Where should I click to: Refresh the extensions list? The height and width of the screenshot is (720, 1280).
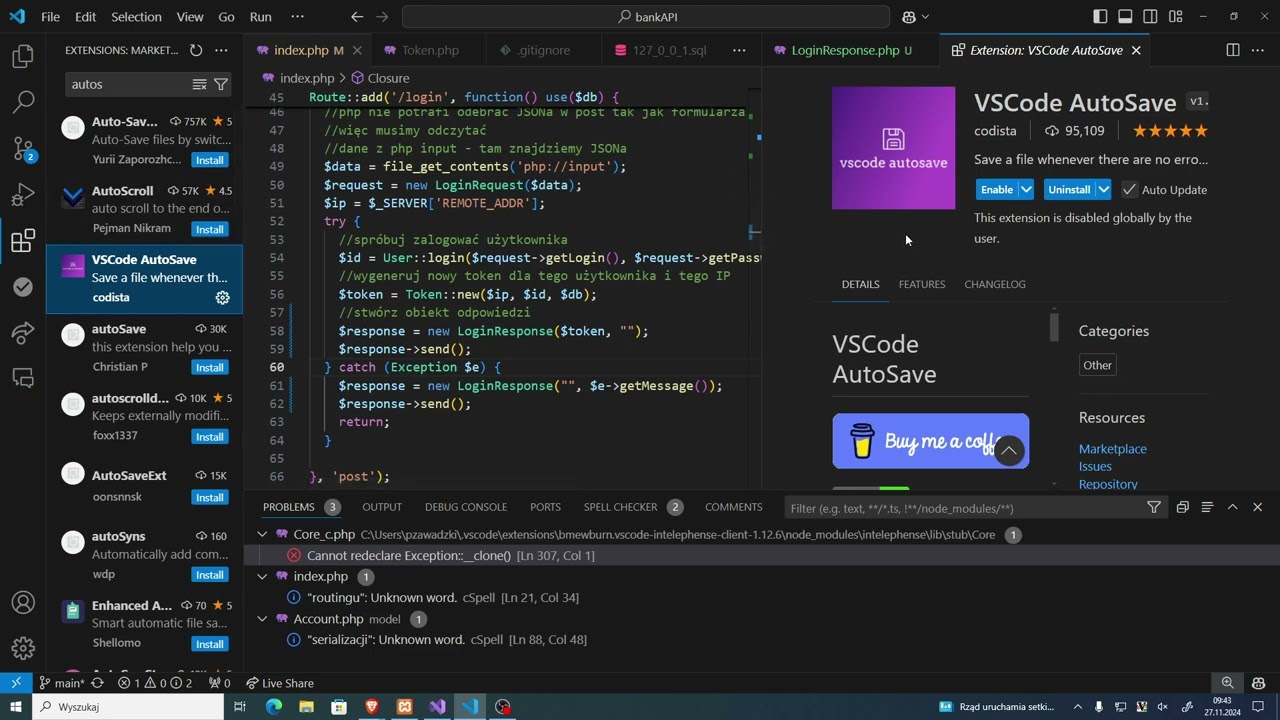click(x=196, y=50)
